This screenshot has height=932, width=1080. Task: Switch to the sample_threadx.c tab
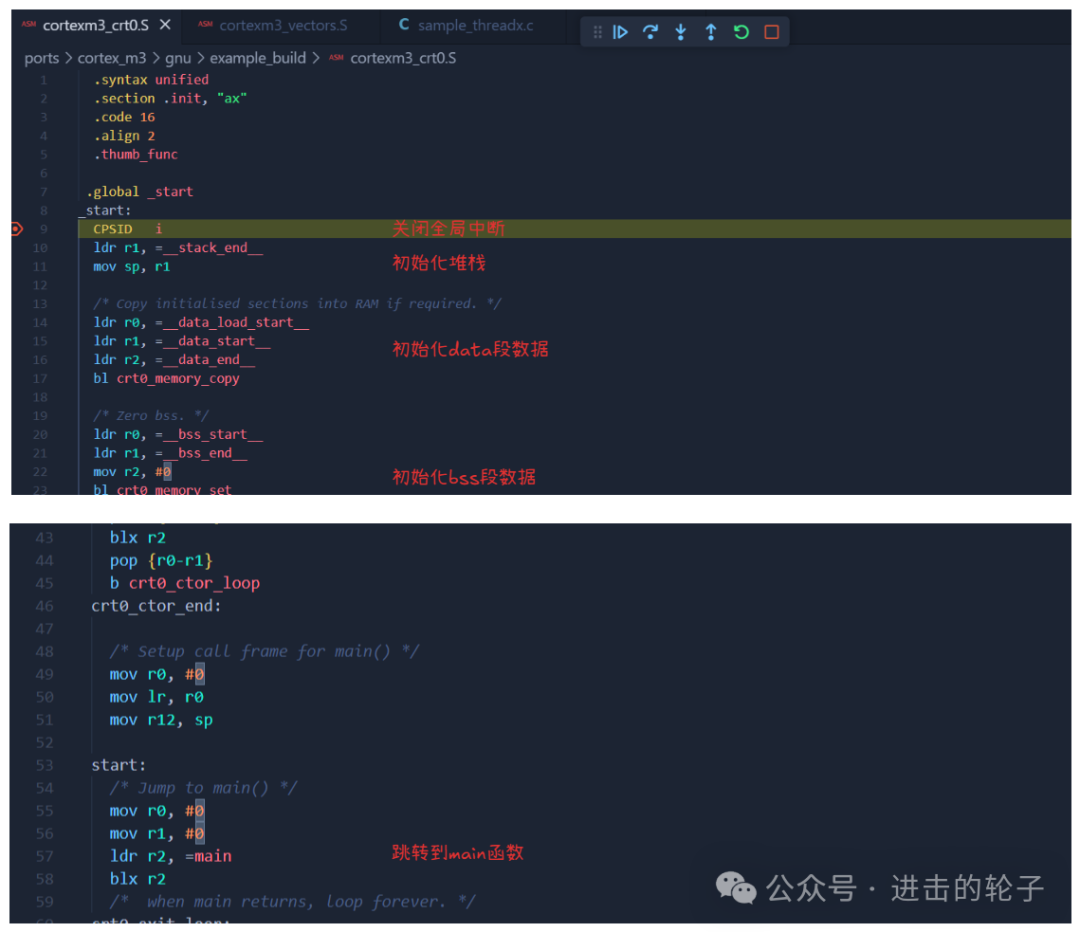tap(475, 25)
